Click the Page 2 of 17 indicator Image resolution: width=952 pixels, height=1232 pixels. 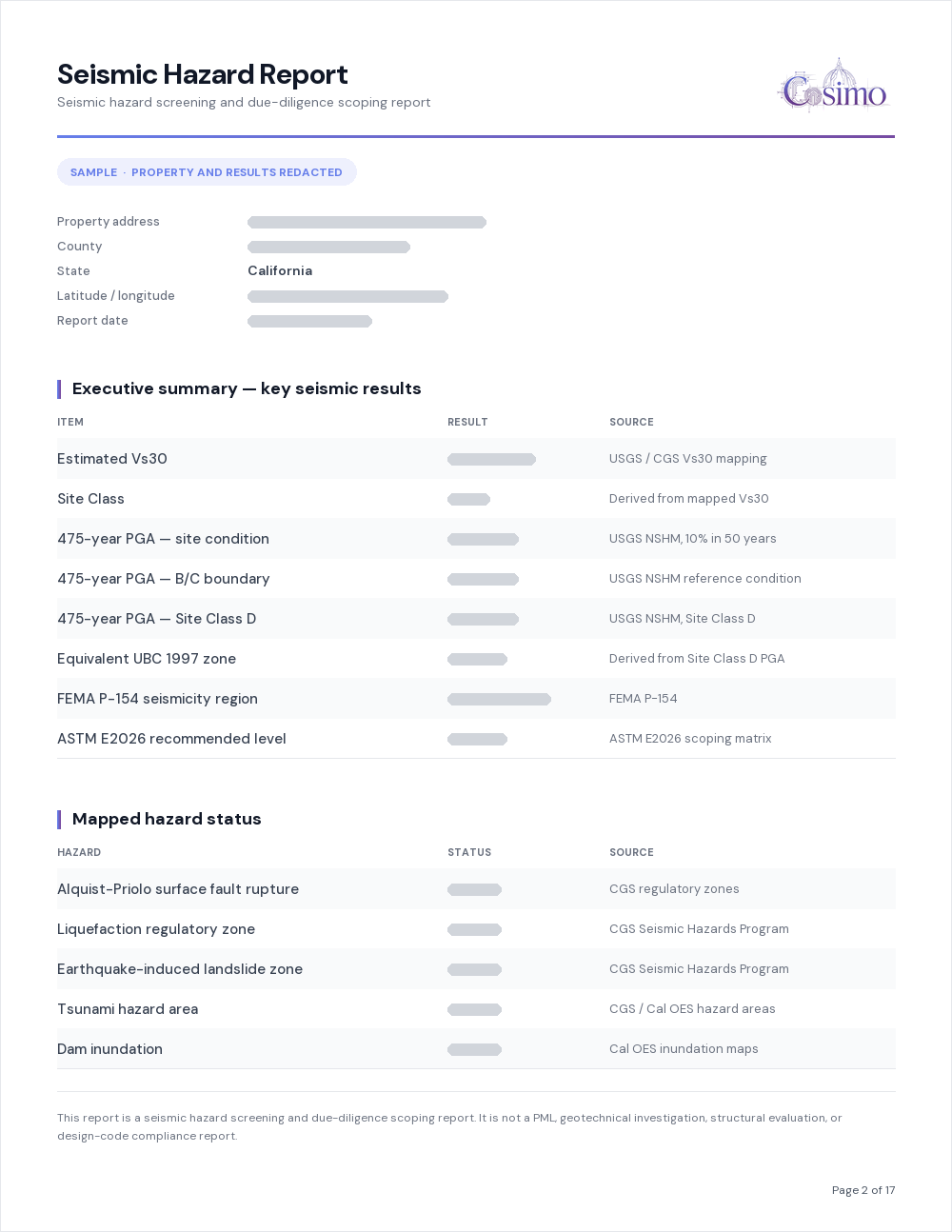tap(863, 1190)
